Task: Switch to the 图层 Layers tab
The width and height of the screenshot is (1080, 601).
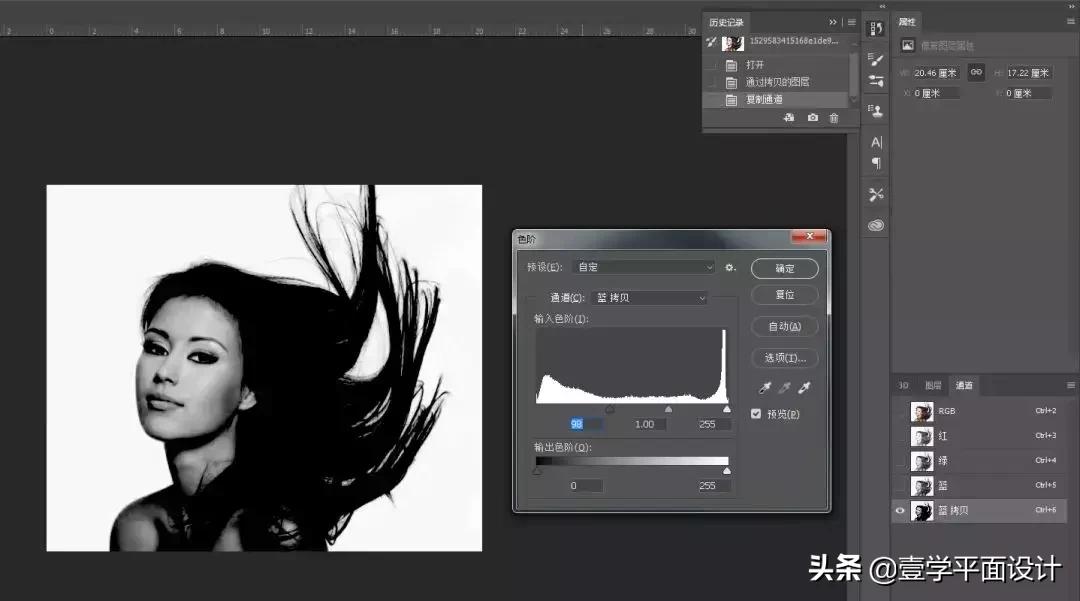Action: (932, 385)
